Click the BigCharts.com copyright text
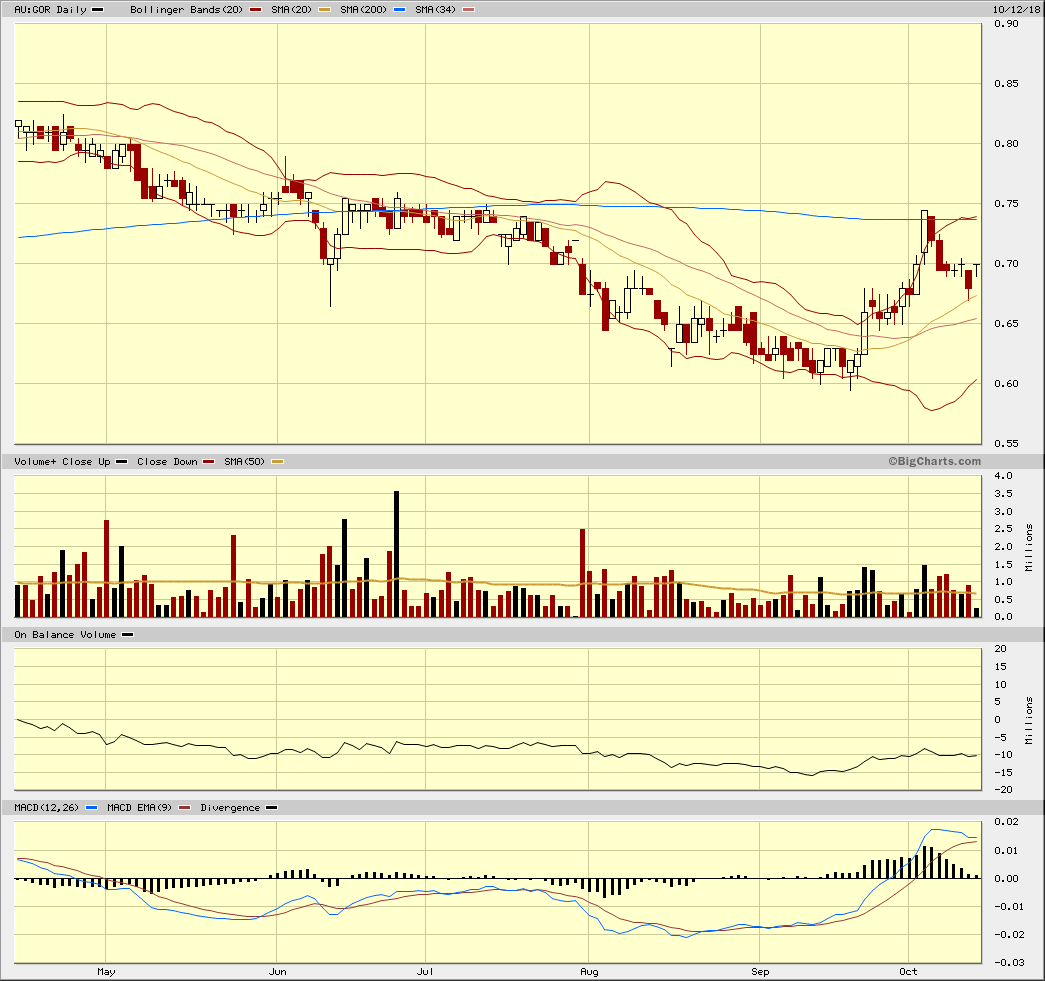 (x=934, y=461)
